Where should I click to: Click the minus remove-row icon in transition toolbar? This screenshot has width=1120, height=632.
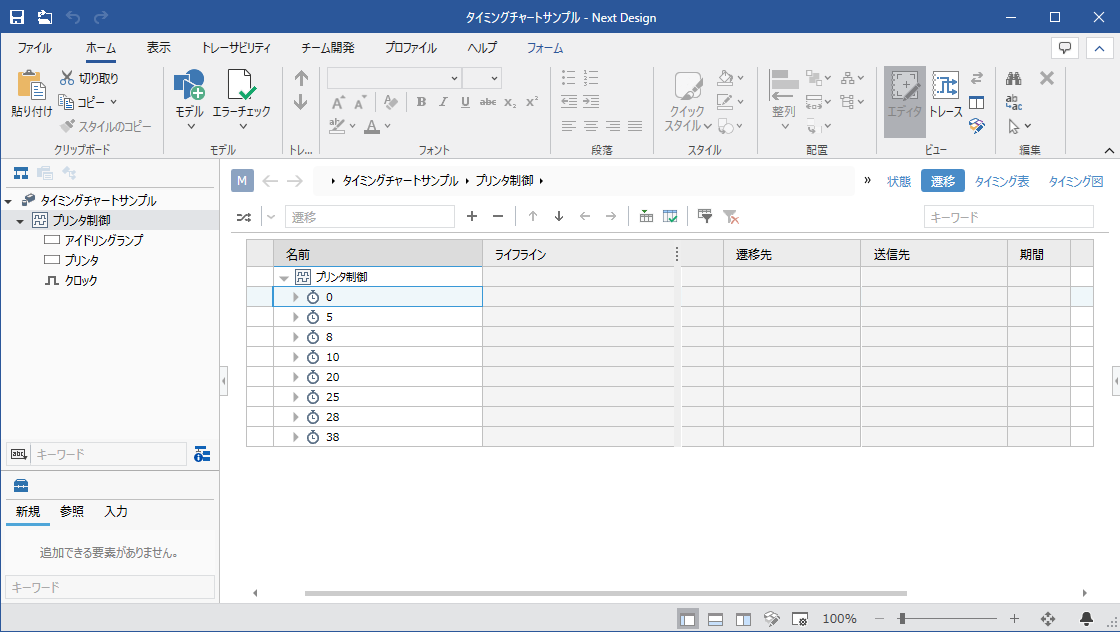pyautogui.click(x=498, y=216)
